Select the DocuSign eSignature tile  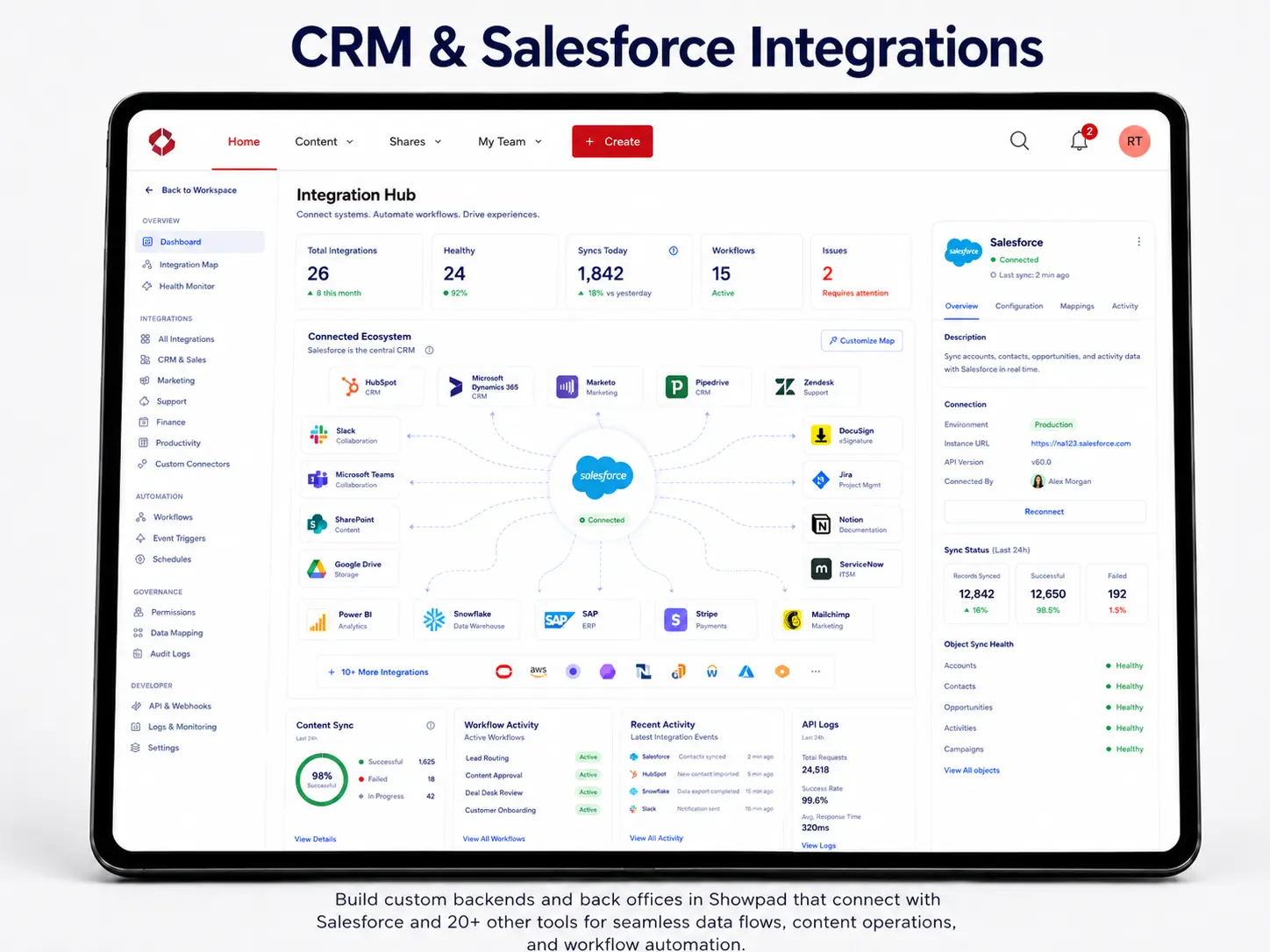(x=853, y=435)
